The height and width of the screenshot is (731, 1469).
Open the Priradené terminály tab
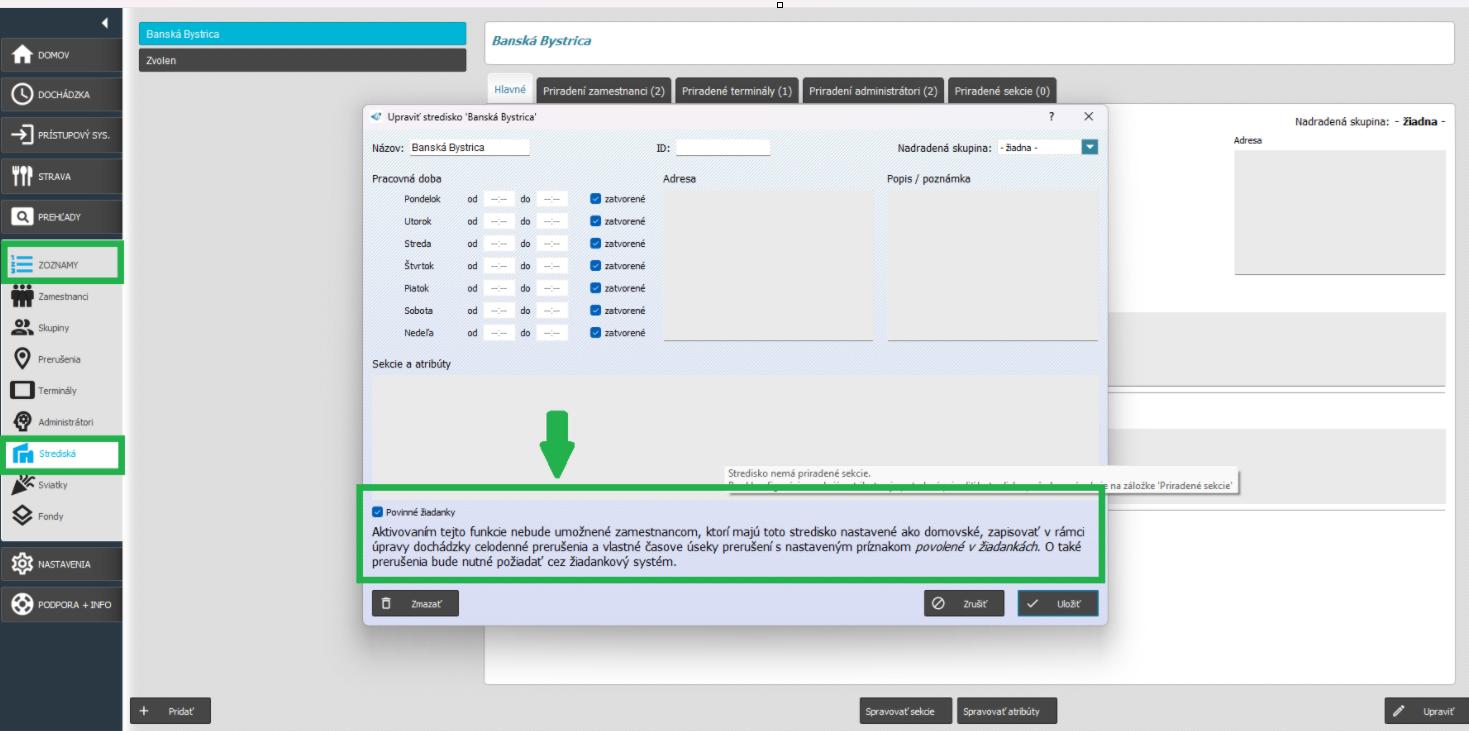tap(736, 91)
